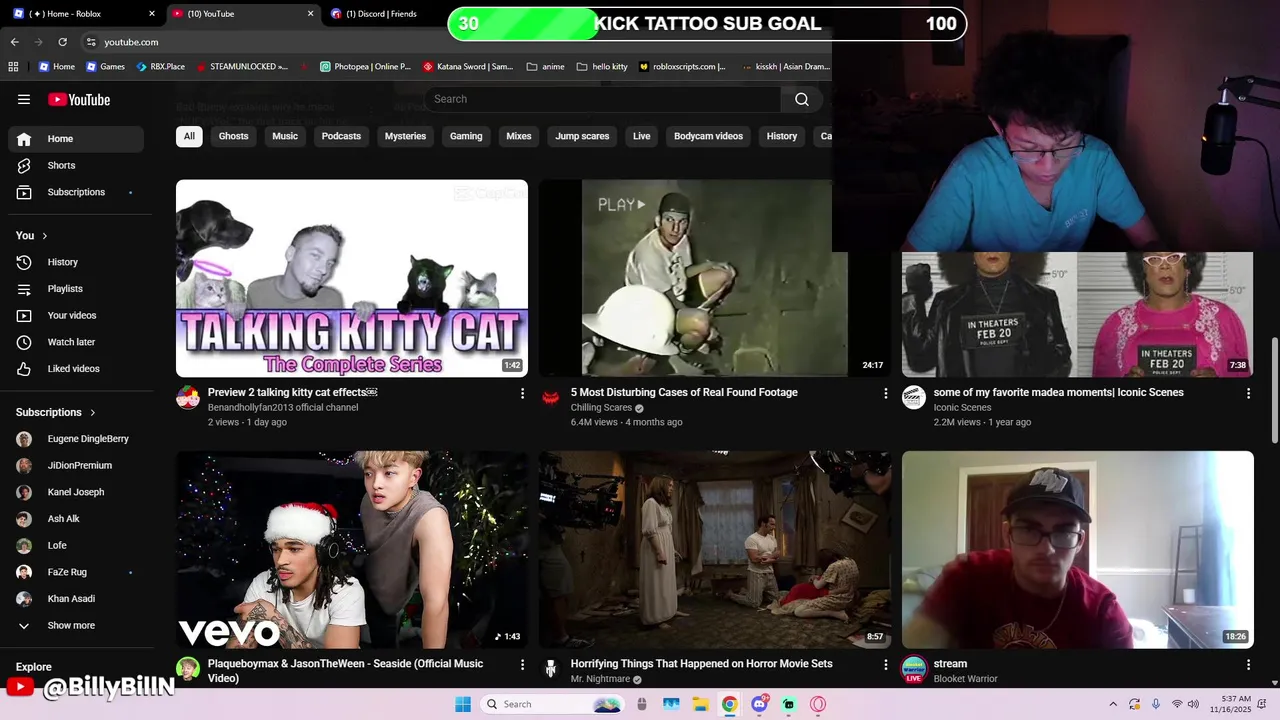1280x720 pixels.
Task: Open Playlists in the sidebar
Action: click(76, 289)
